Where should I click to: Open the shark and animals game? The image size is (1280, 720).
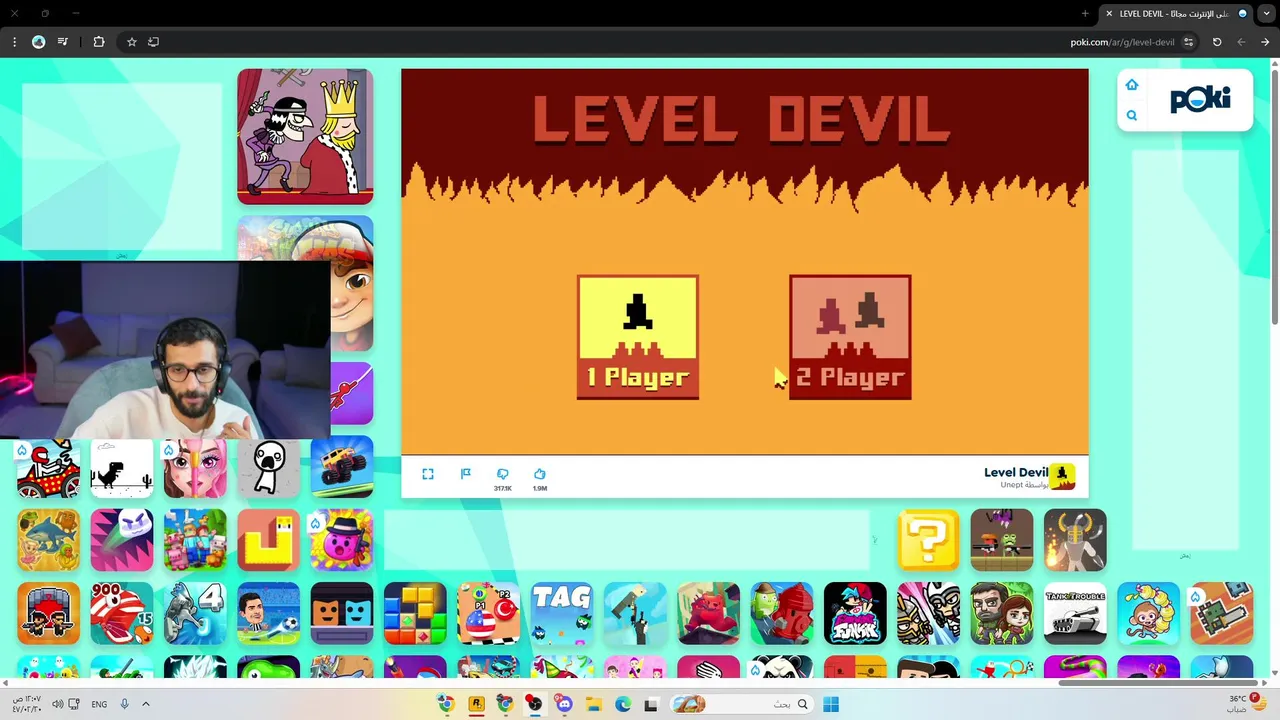49,540
